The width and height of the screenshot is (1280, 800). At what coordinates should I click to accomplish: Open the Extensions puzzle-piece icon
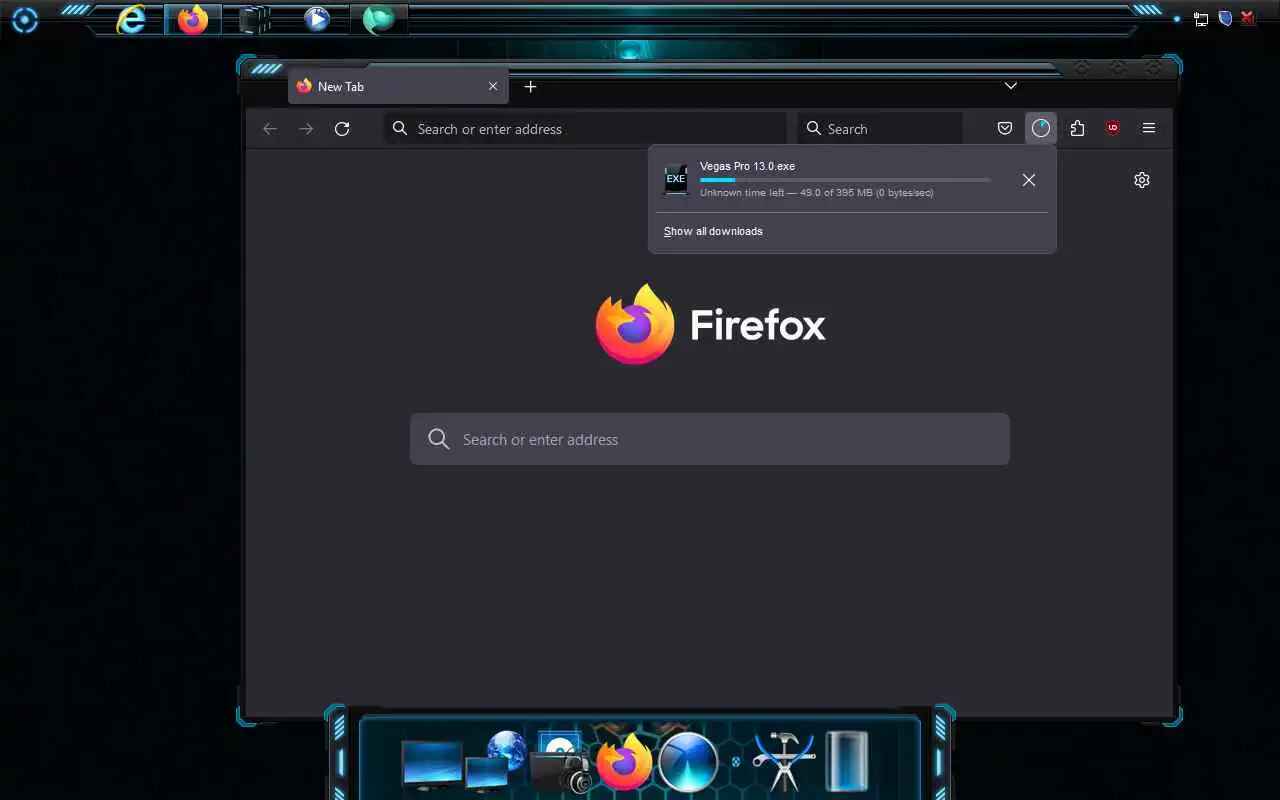click(x=1077, y=128)
